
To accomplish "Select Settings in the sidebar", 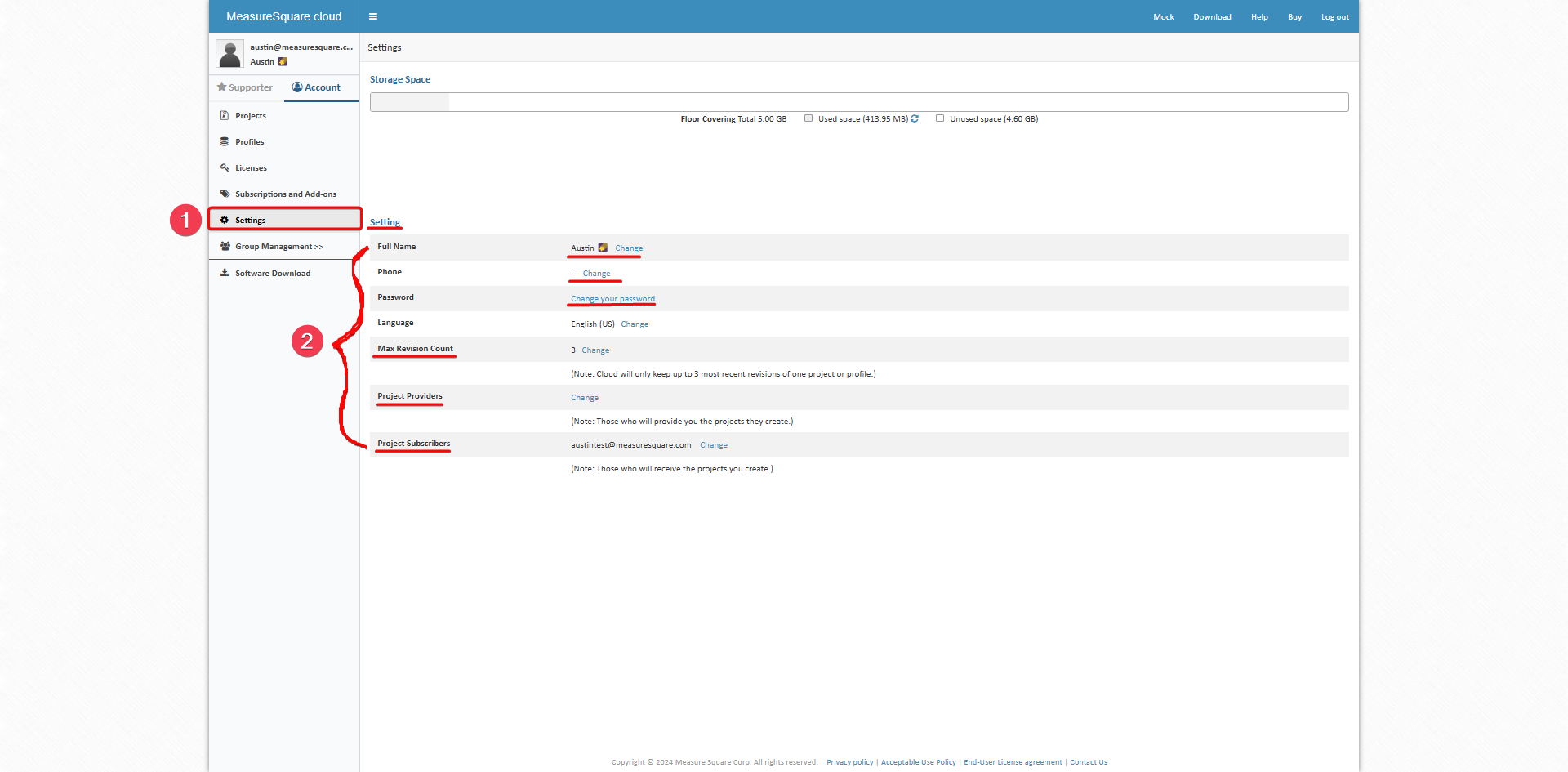I will 284,220.
